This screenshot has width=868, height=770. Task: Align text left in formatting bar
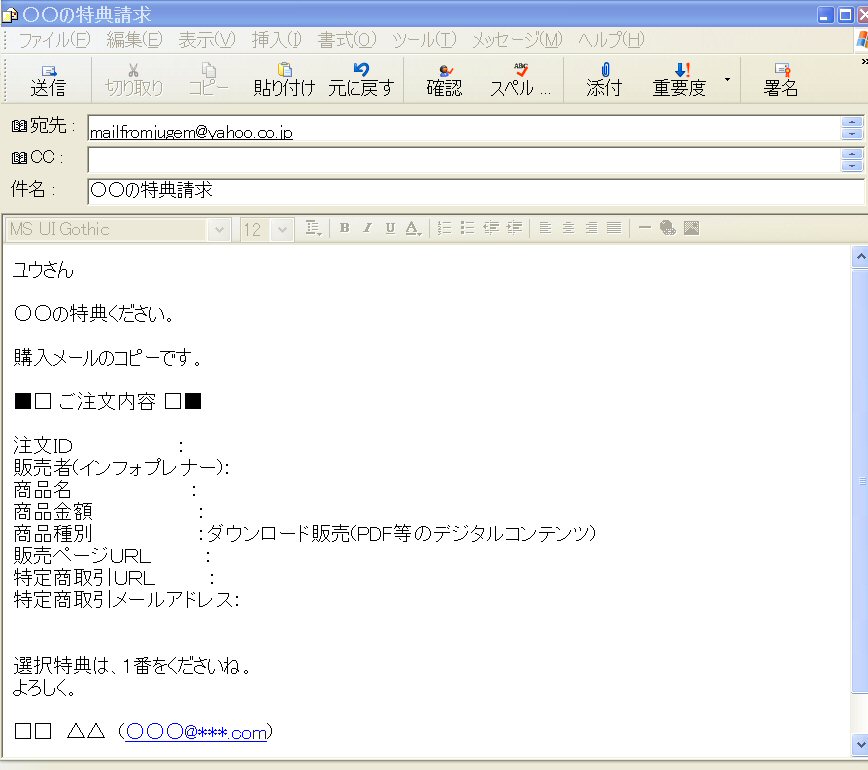[545, 228]
